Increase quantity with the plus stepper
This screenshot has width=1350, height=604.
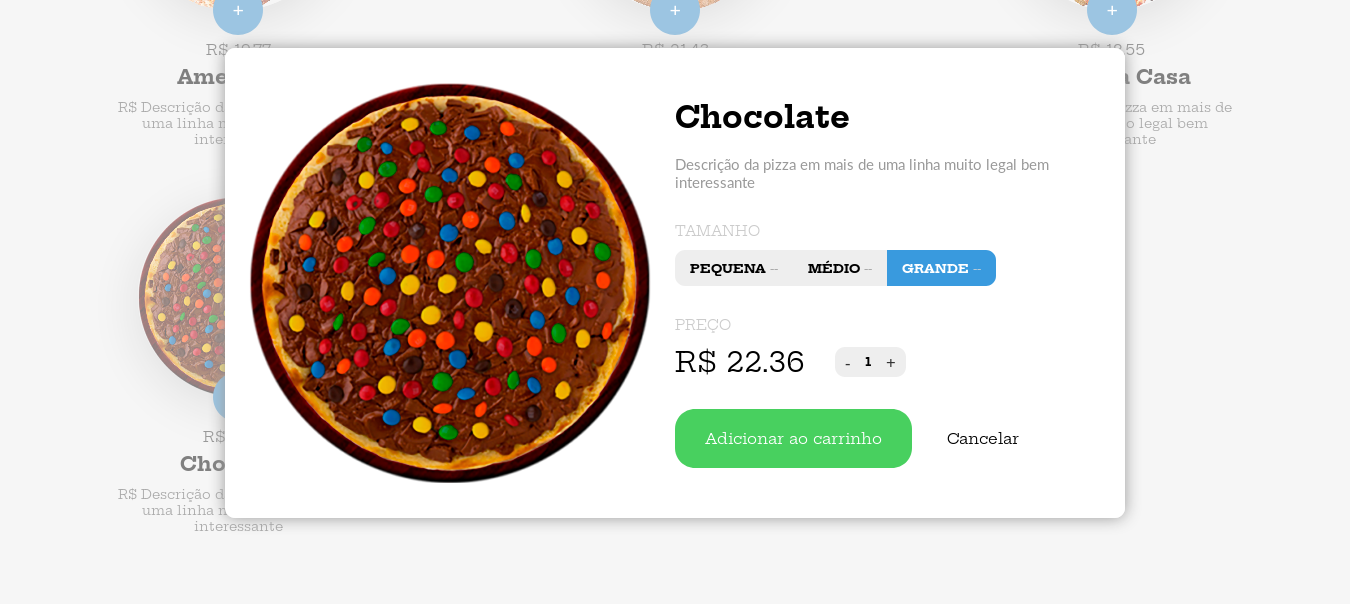[x=891, y=362]
